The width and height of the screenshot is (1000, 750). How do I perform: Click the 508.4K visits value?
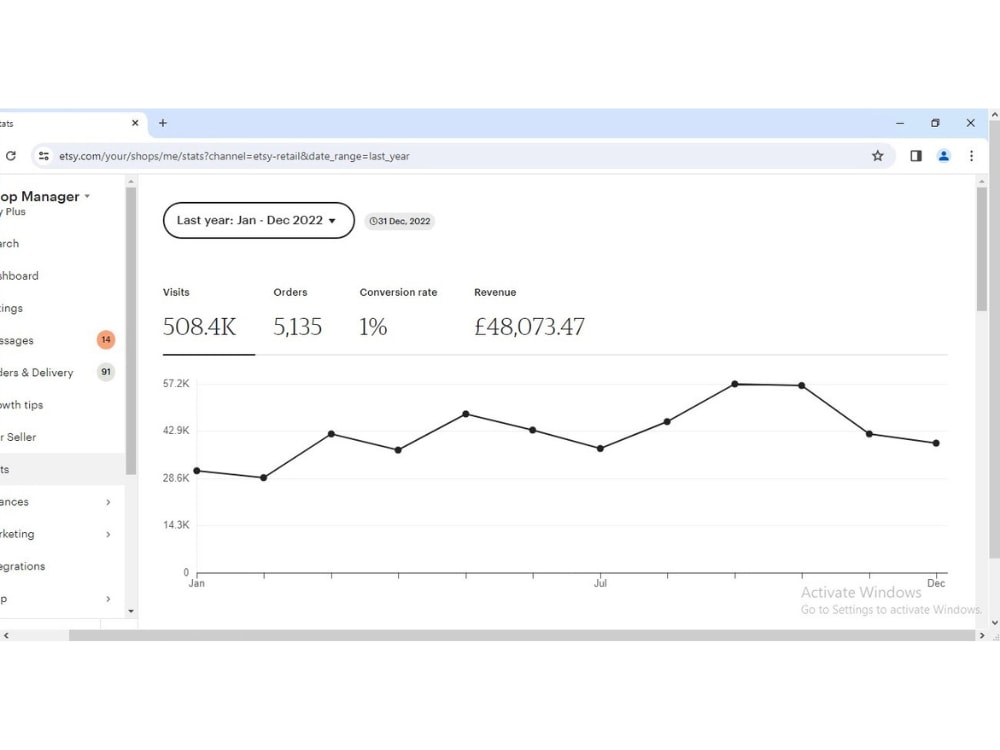(200, 327)
